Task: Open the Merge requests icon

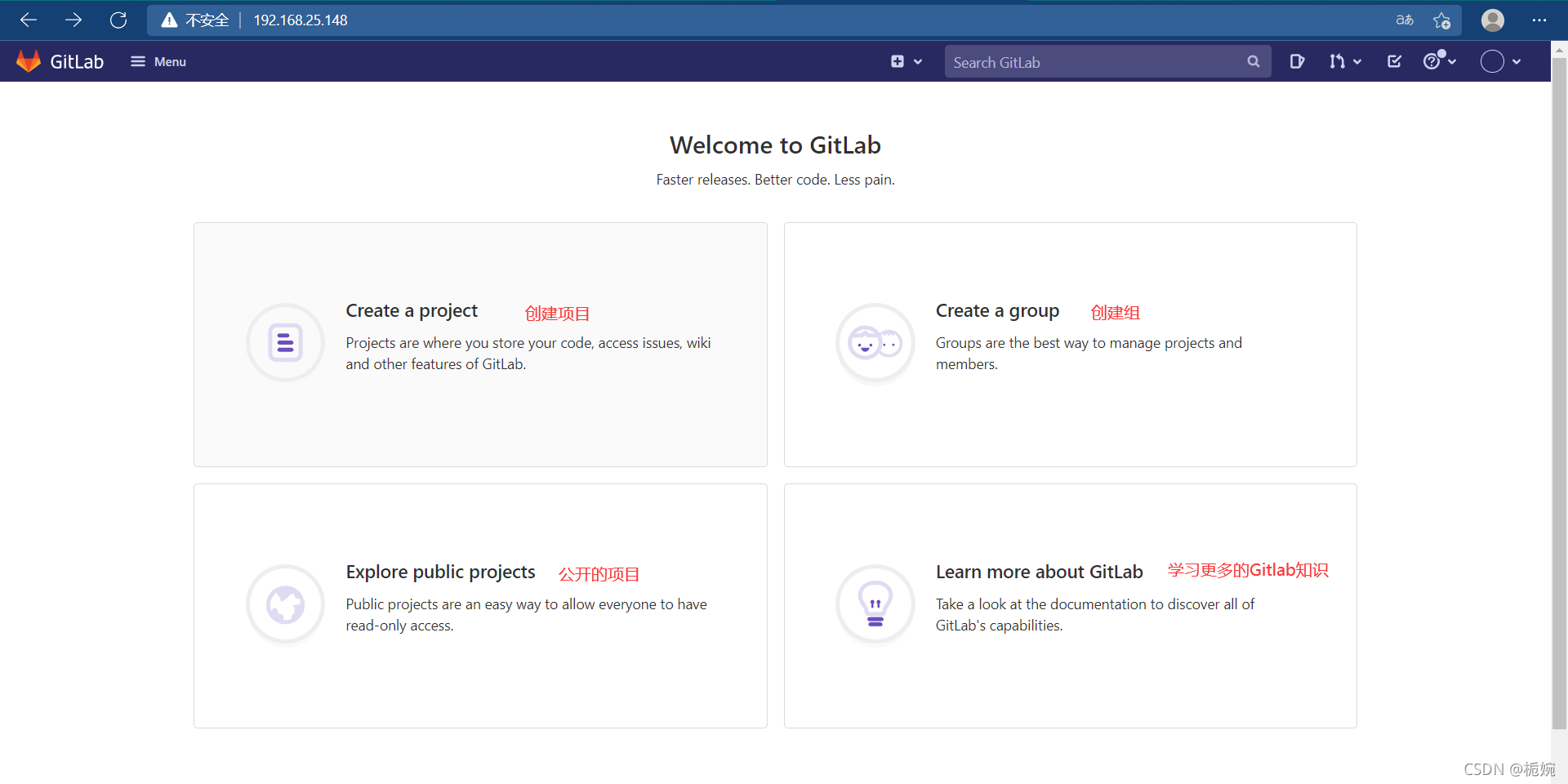Action: click(1337, 61)
